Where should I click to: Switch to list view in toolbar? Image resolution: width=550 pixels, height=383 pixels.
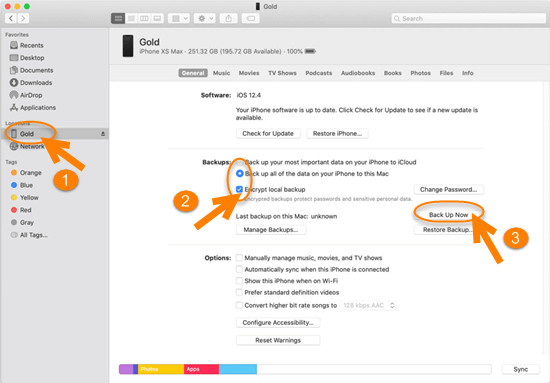pyautogui.click(x=131, y=18)
